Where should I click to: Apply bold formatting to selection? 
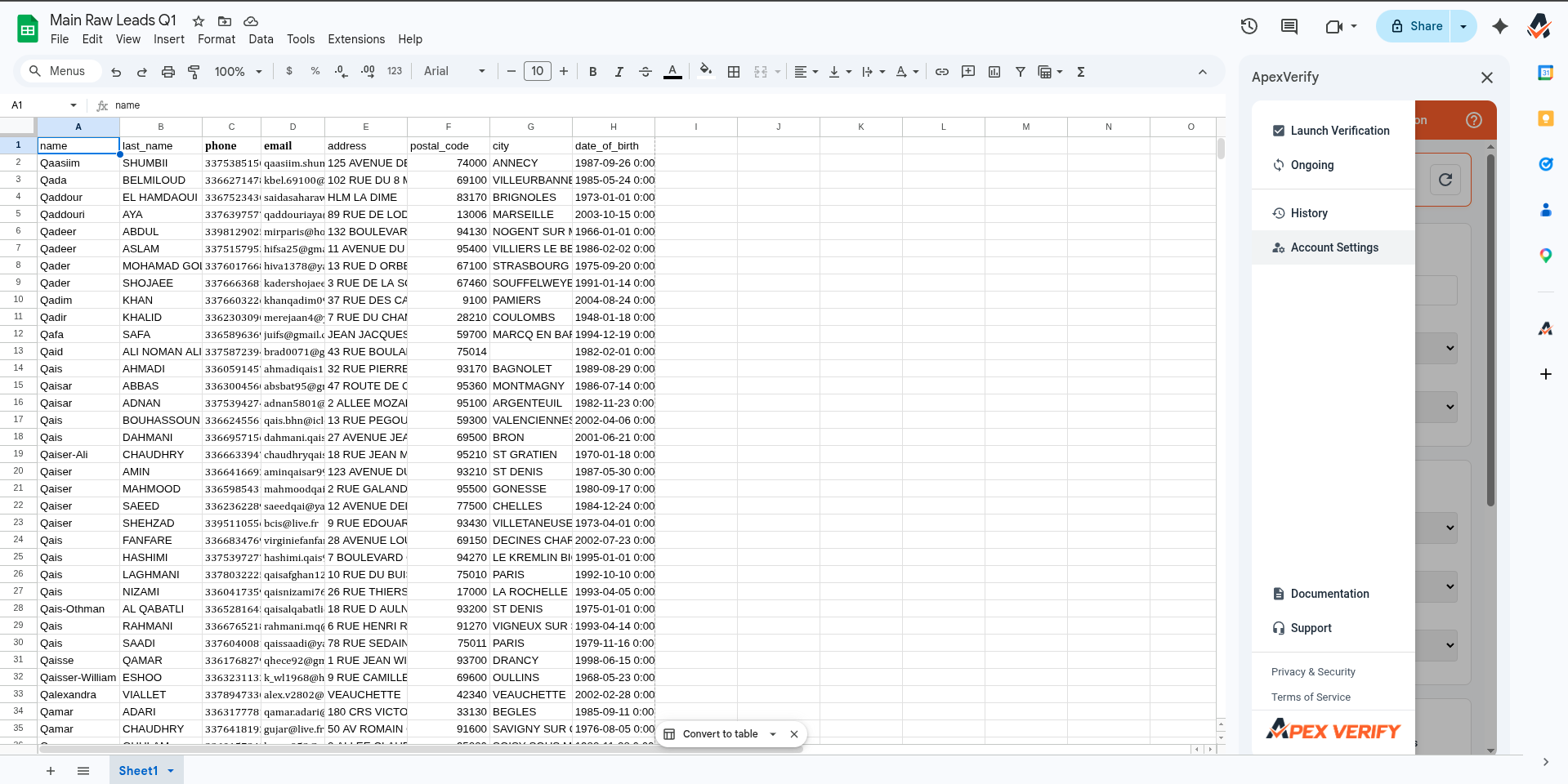click(592, 72)
